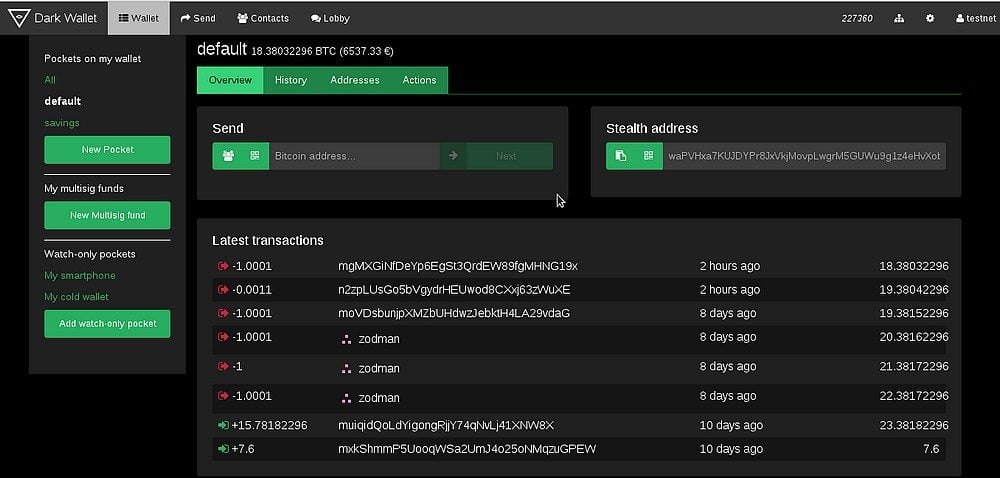The height and width of the screenshot is (478, 1000).
Task: Click the Dark Wallet logo icon
Action: 18,18
